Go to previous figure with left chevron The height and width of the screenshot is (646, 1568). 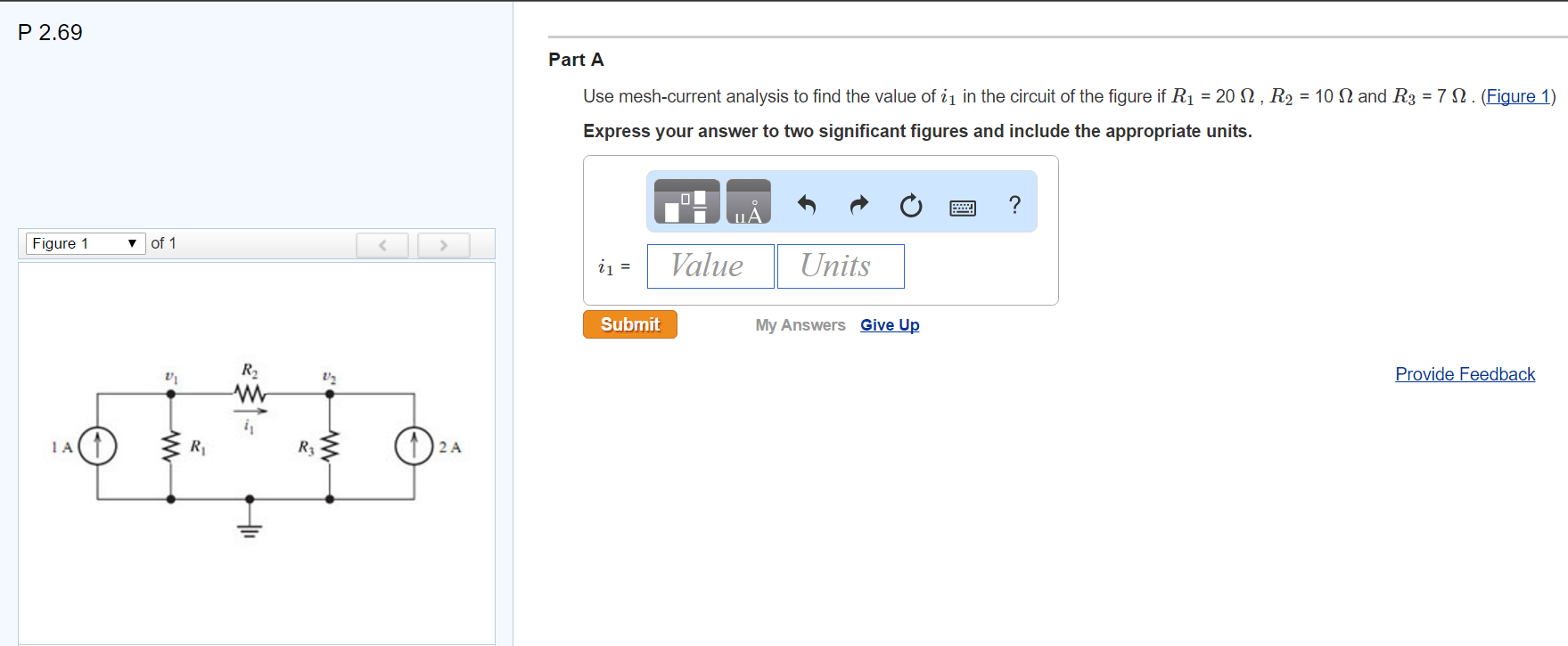pyautogui.click(x=382, y=245)
